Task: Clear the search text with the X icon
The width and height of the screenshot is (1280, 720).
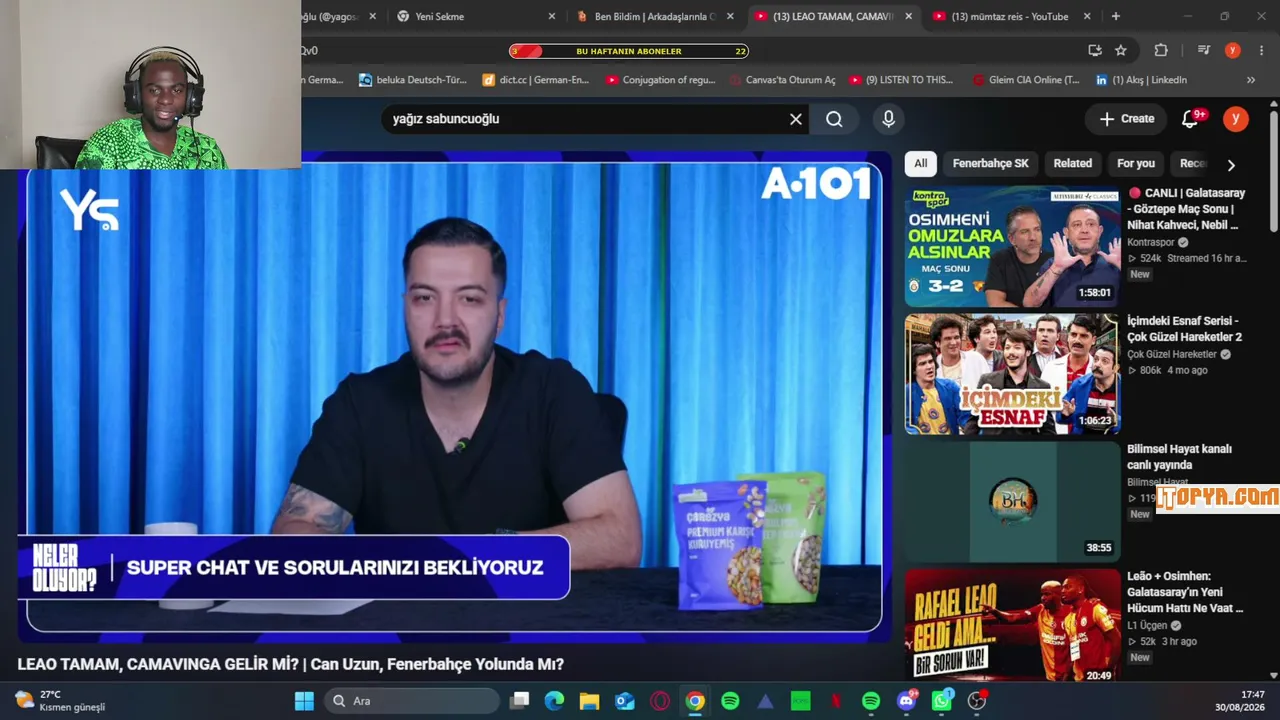Action: pyautogui.click(x=796, y=119)
